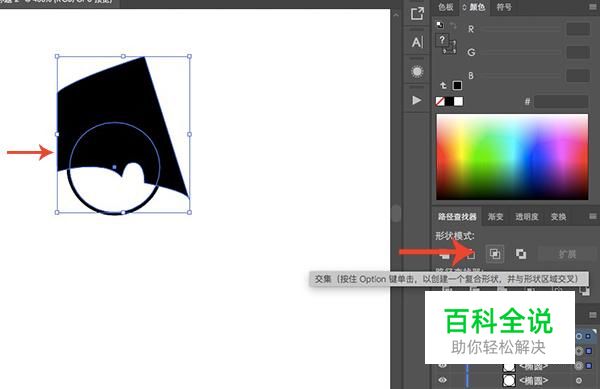600x389 pixels.
Task: Select the bottom 椭圆 layer thumbnail
Action: tap(509, 380)
